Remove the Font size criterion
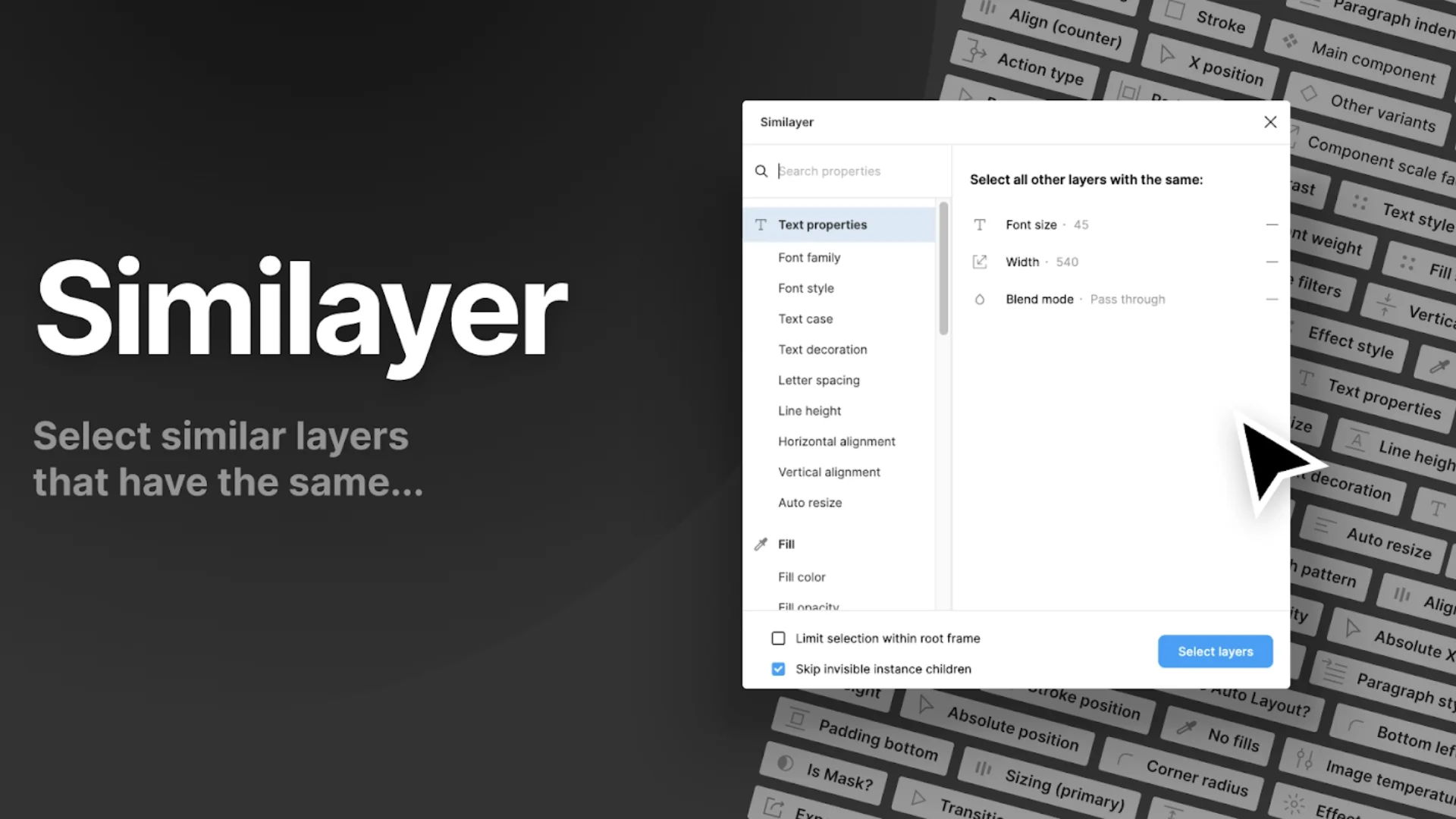Screen dimensions: 1456x819 click(x=1272, y=224)
